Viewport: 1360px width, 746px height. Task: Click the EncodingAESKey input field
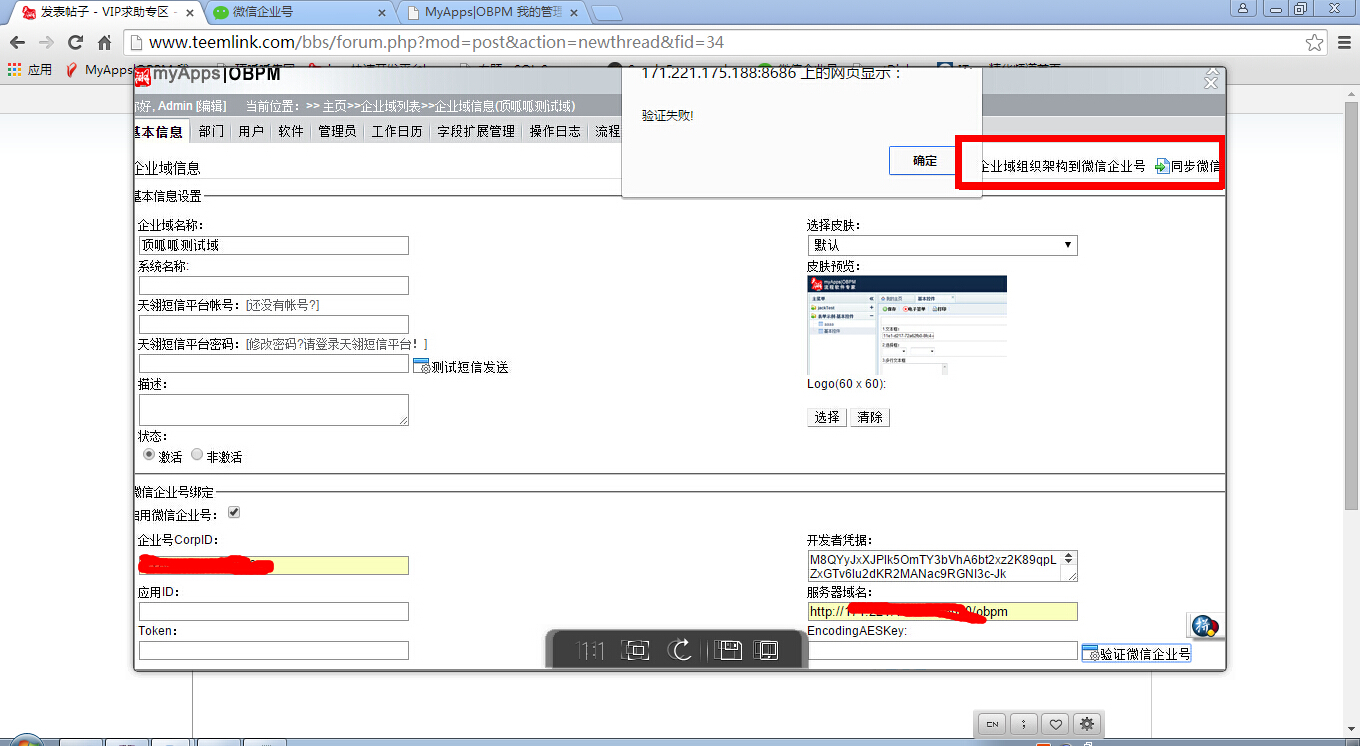942,650
